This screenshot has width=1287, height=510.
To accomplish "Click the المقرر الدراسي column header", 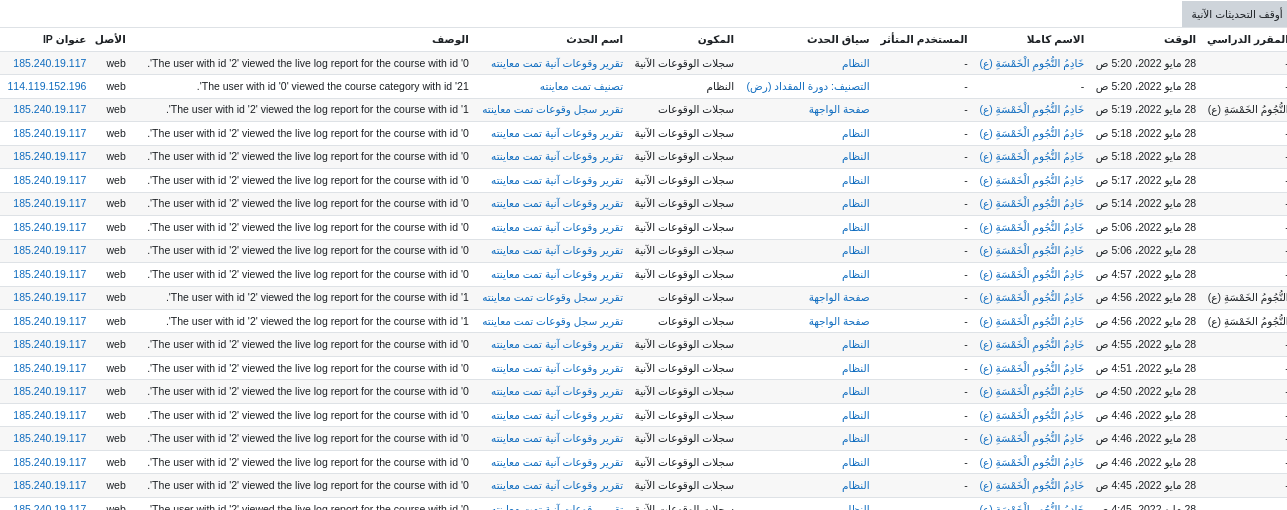I will (1246, 39).
